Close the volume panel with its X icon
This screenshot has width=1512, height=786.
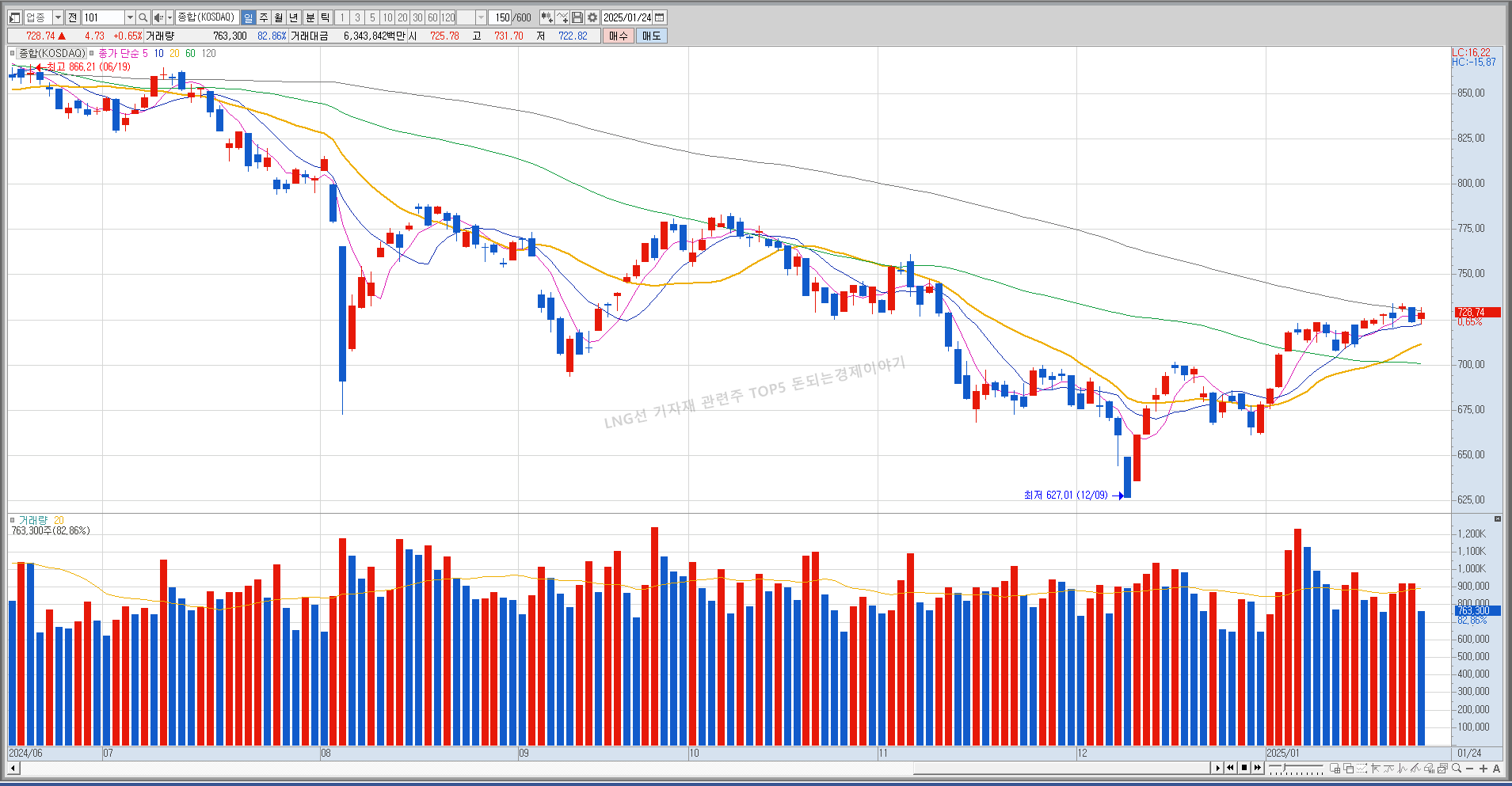[1498, 519]
